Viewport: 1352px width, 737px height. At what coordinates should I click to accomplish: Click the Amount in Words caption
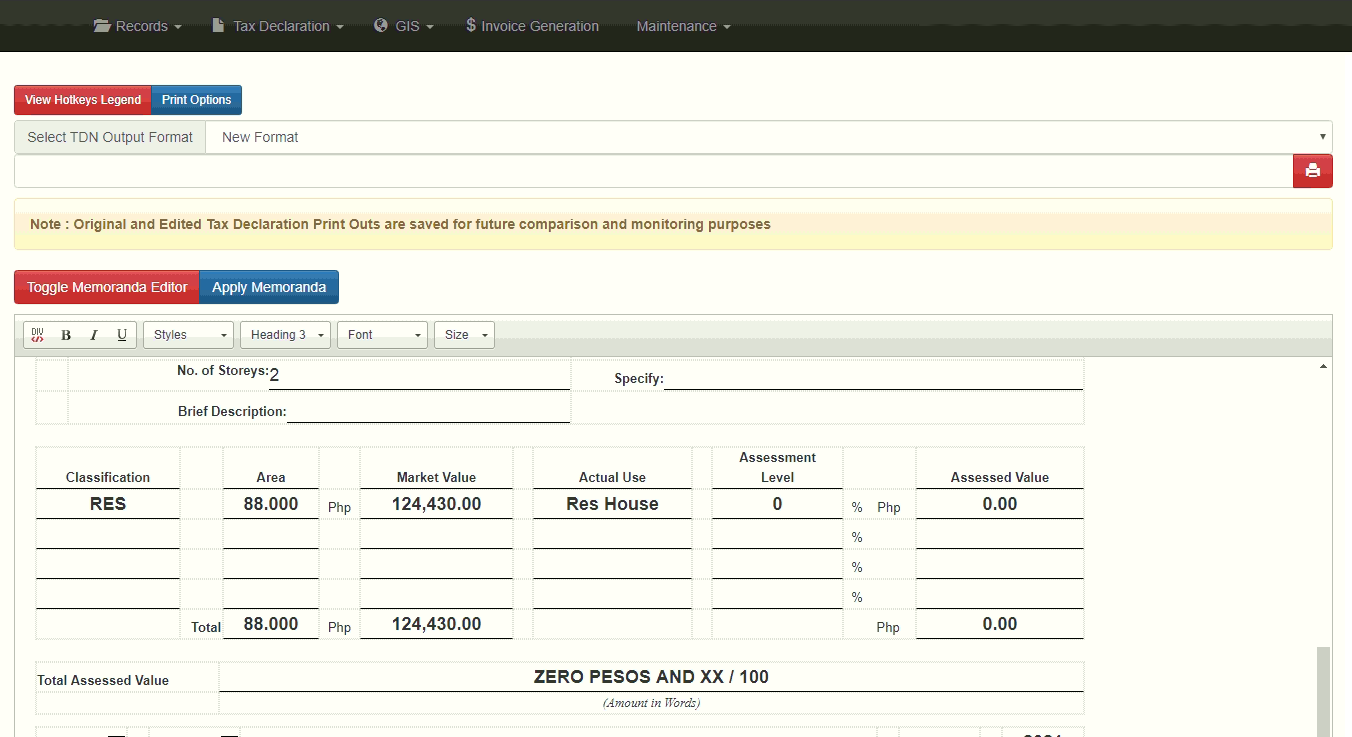651,703
